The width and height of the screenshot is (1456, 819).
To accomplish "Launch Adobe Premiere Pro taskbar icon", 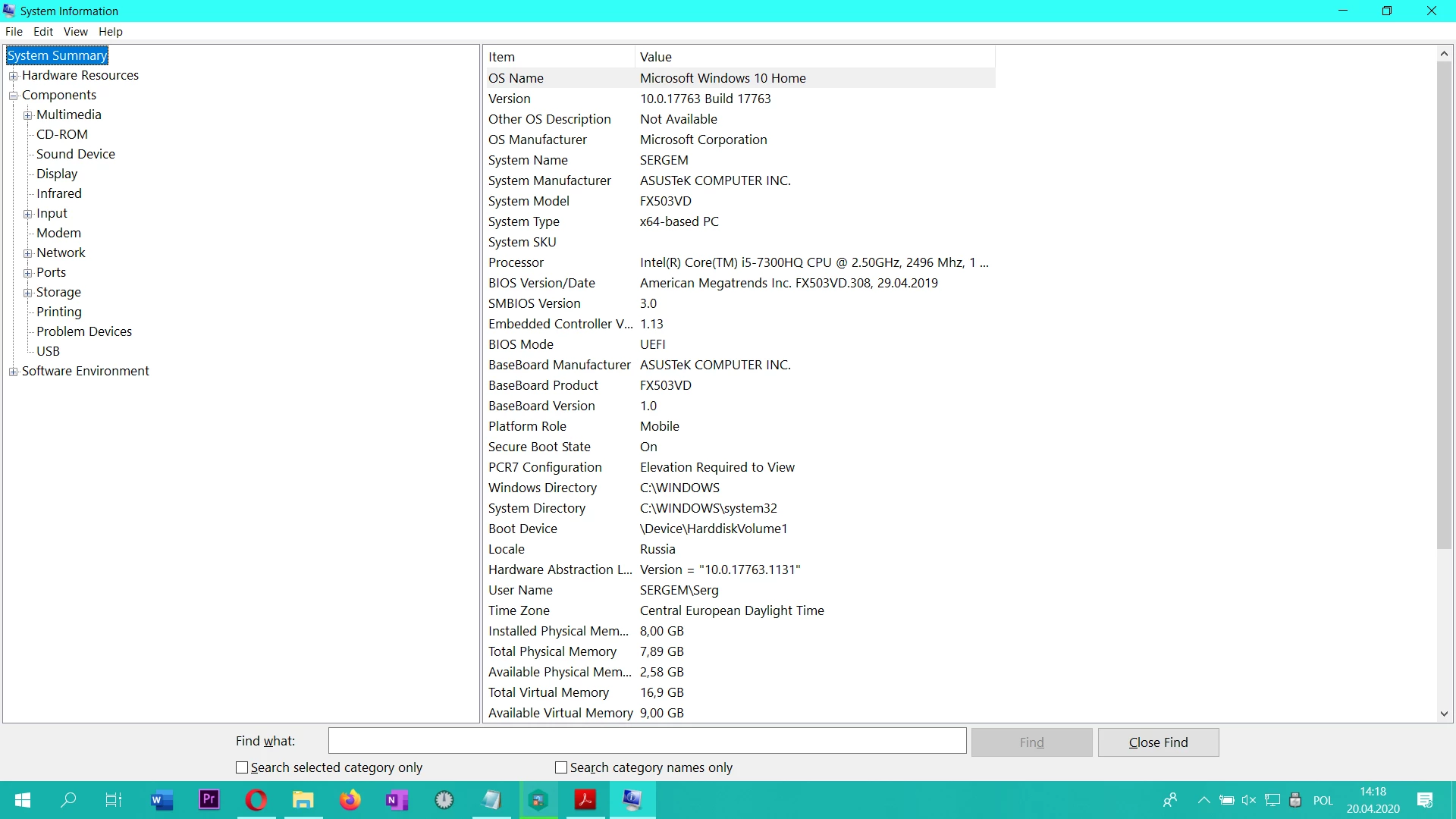I will click(x=209, y=800).
